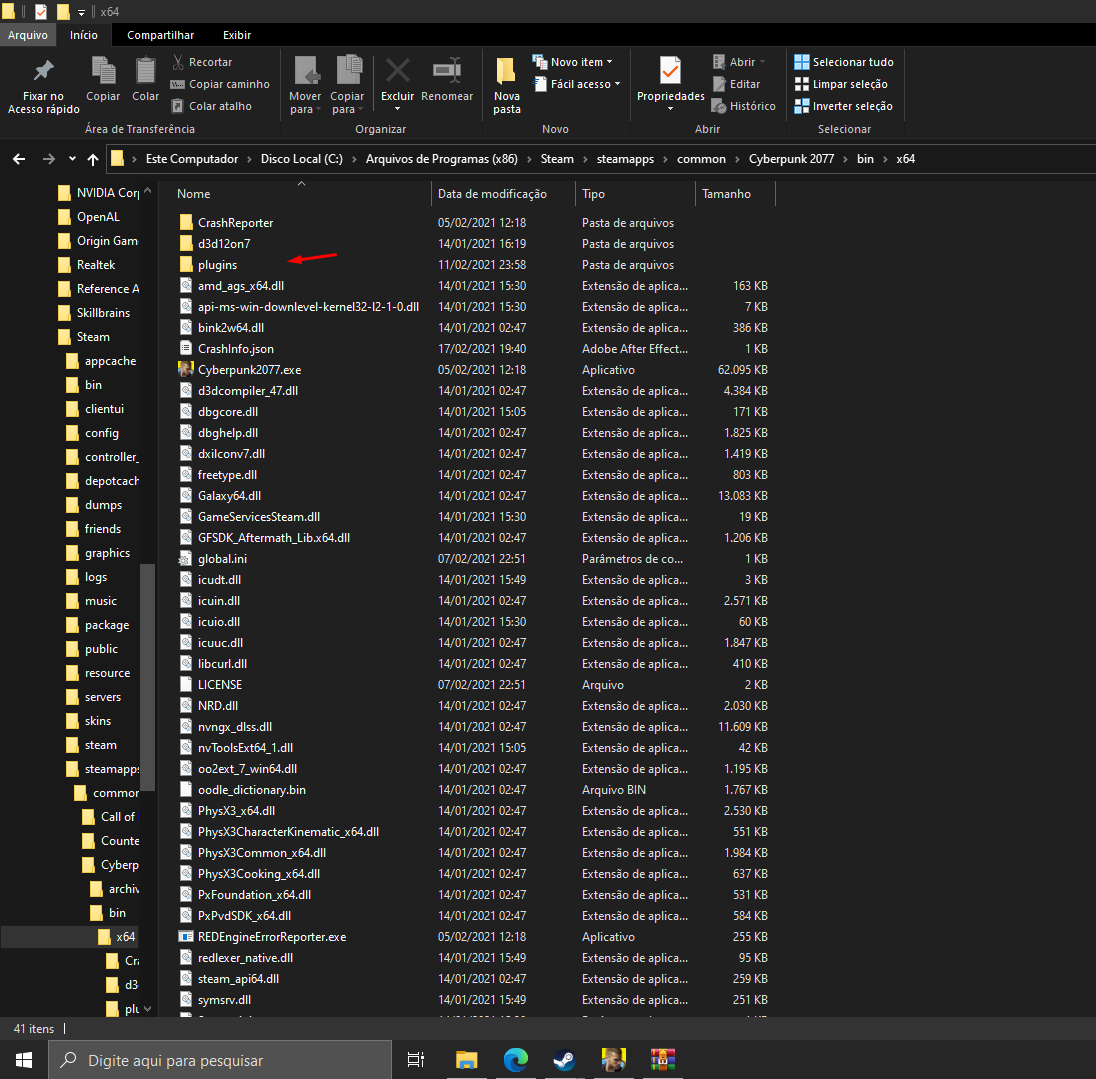The image size is (1096, 1079).
Task: Open the Propriedades icon
Action: [x=670, y=71]
